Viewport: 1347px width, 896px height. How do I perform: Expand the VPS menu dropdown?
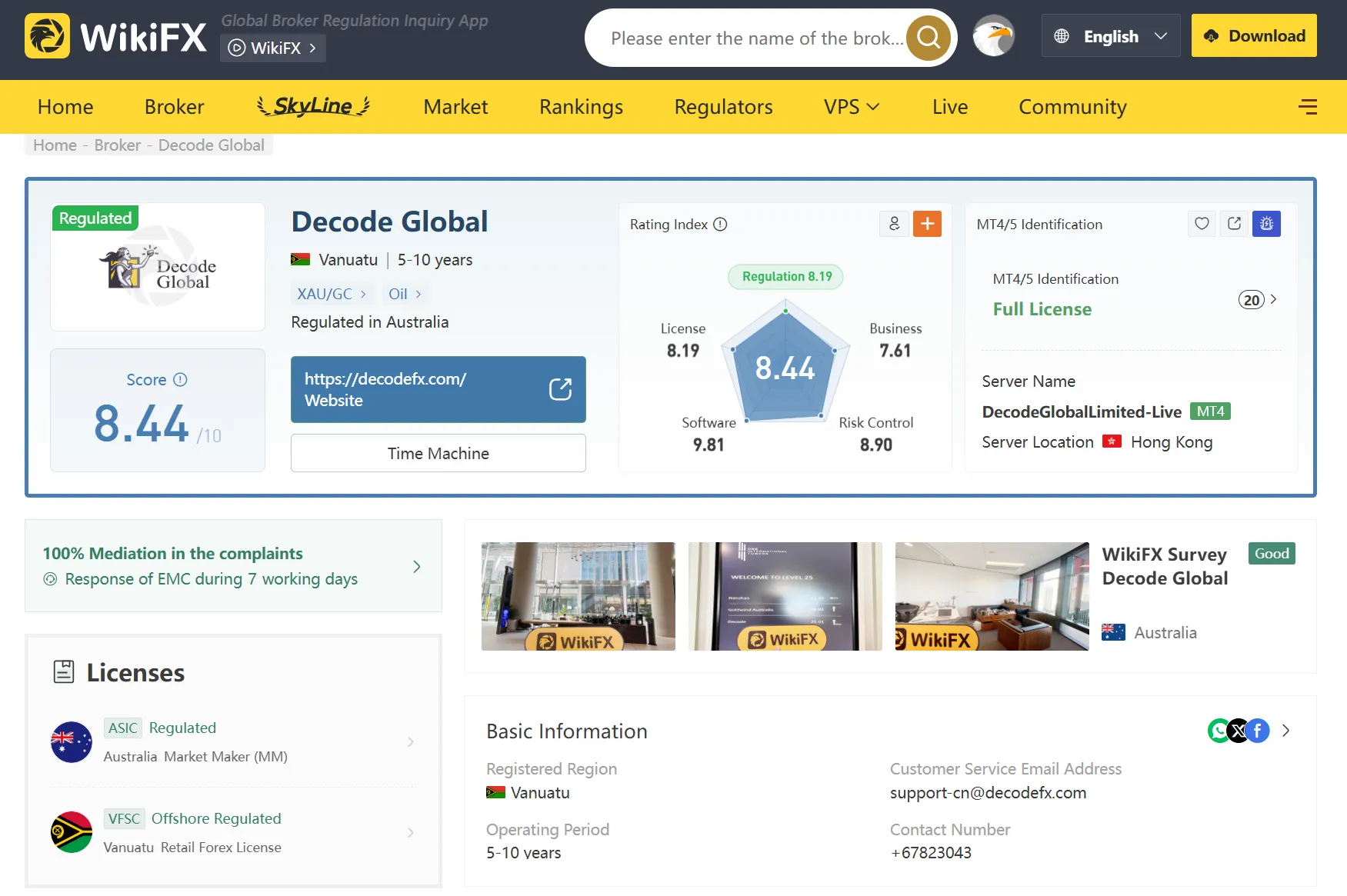coord(852,107)
